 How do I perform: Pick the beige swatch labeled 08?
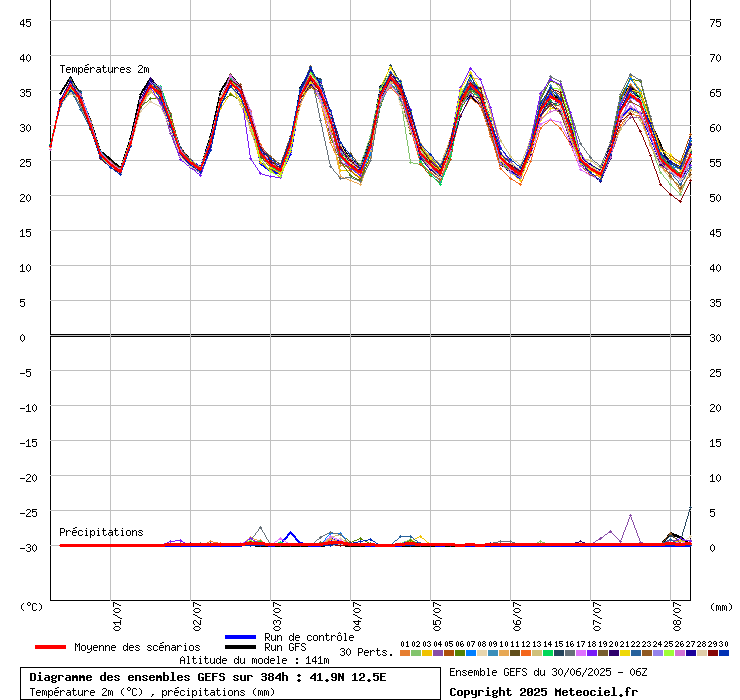coord(481,653)
